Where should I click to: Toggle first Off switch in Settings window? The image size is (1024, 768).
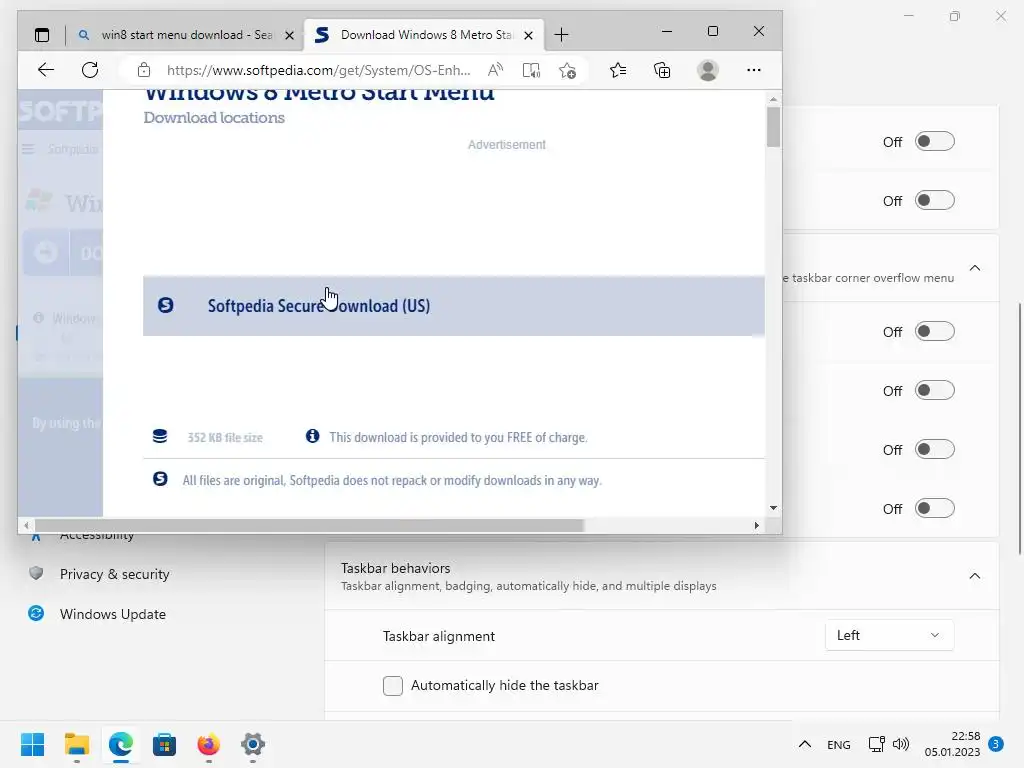tap(935, 142)
